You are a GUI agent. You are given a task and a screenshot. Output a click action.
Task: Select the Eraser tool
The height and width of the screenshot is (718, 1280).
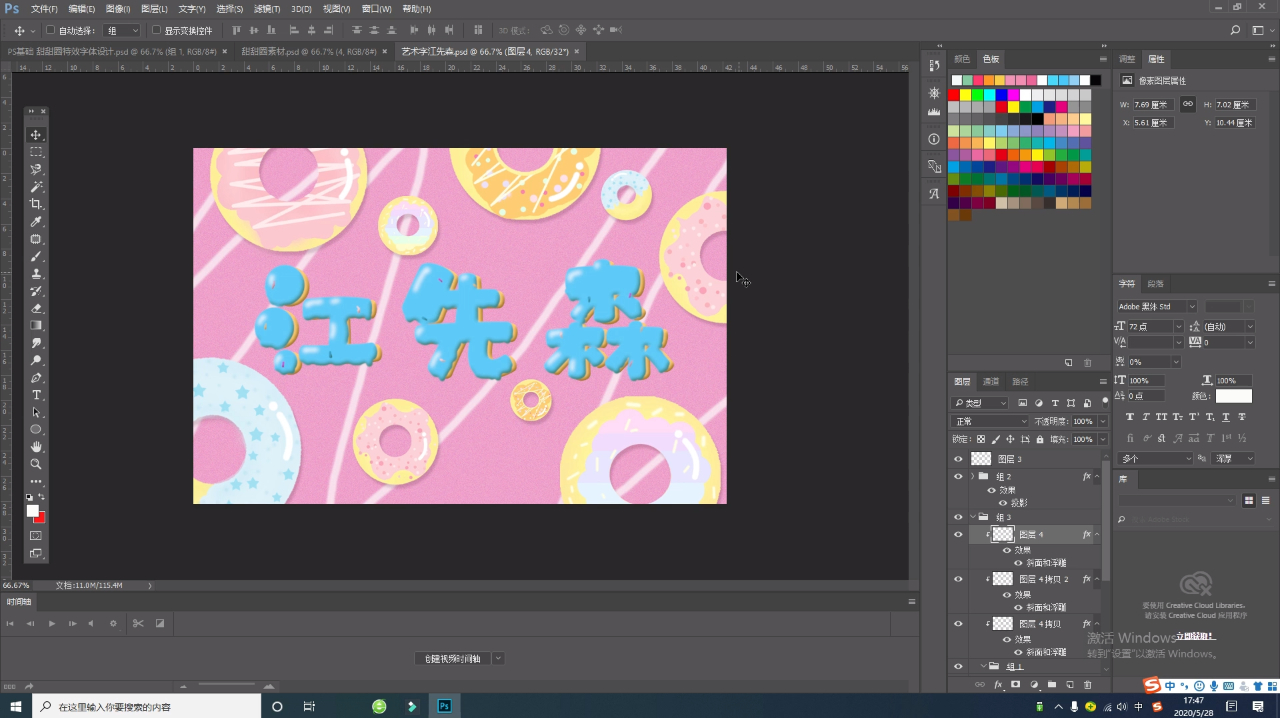[x=36, y=308]
